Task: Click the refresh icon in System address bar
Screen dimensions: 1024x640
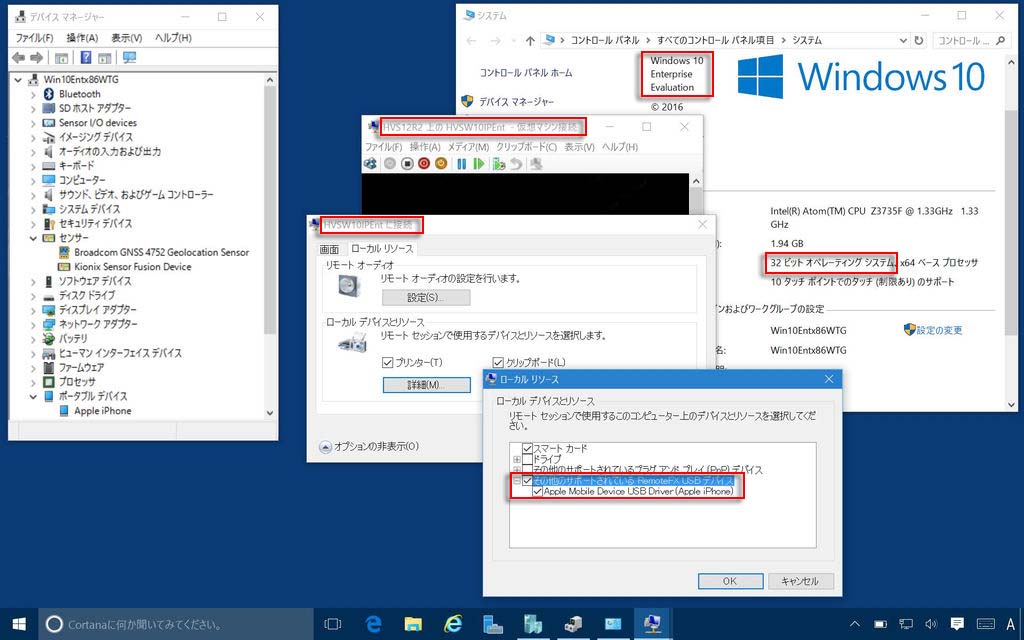Action: pyautogui.click(x=919, y=40)
